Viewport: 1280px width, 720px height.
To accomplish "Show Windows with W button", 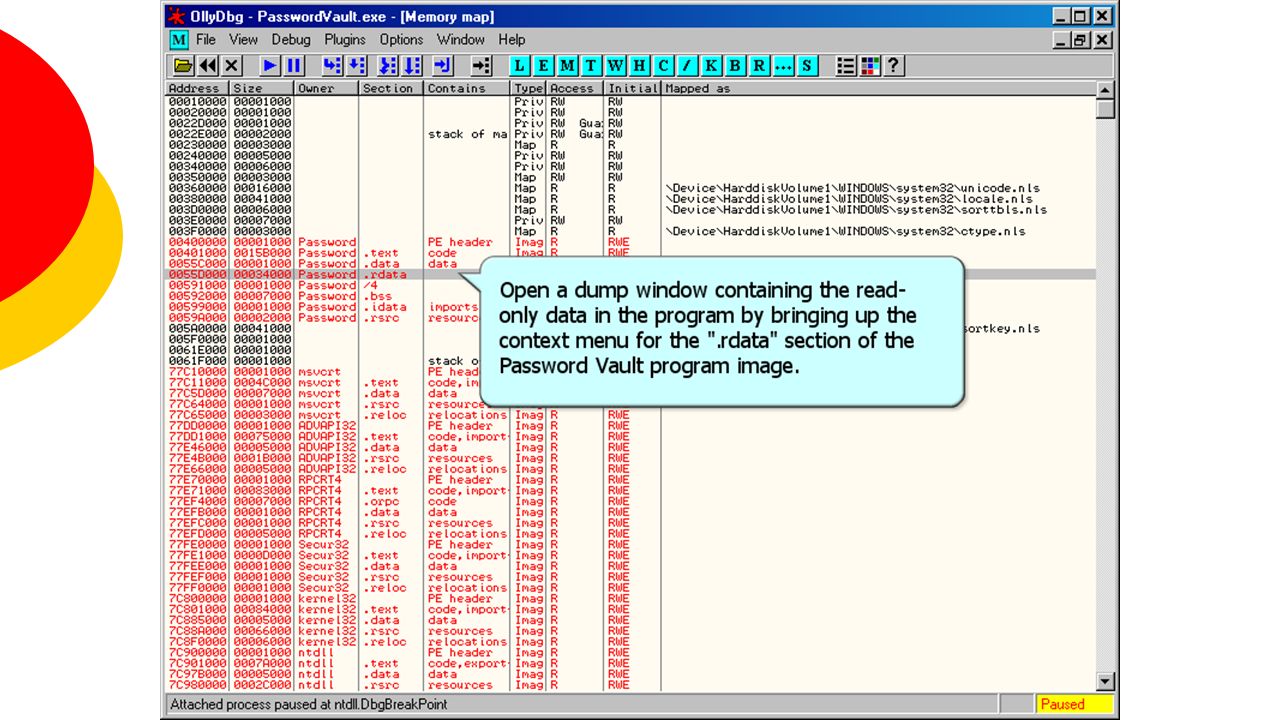I will point(615,66).
